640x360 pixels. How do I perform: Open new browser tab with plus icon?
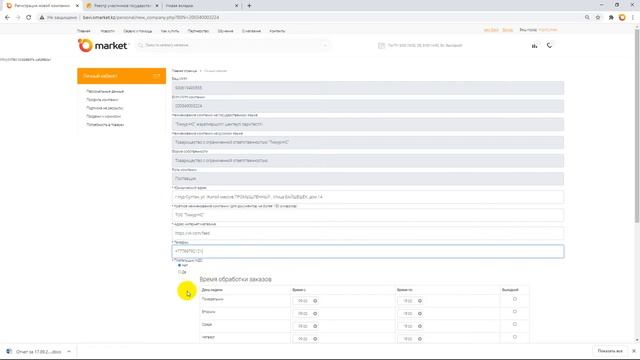[249, 6]
